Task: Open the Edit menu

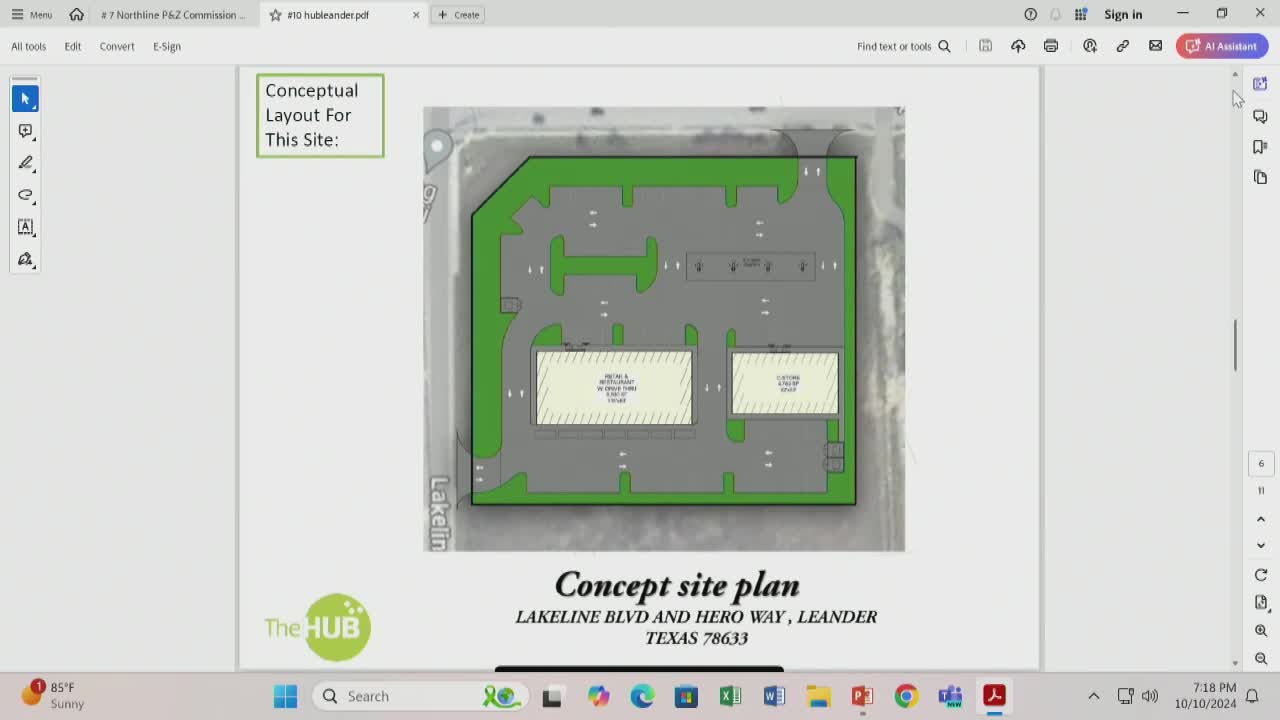Action: [x=73, y=46]
